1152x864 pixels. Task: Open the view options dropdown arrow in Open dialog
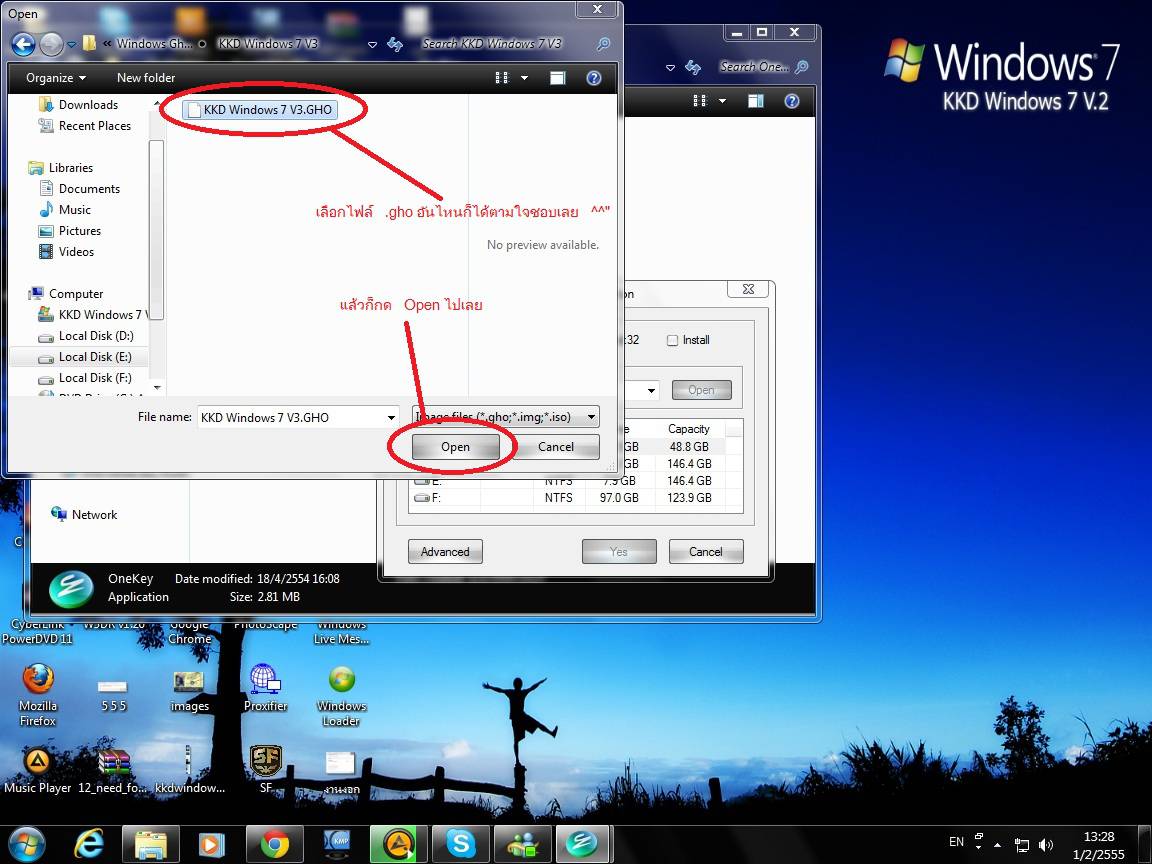tap(525, 78)
